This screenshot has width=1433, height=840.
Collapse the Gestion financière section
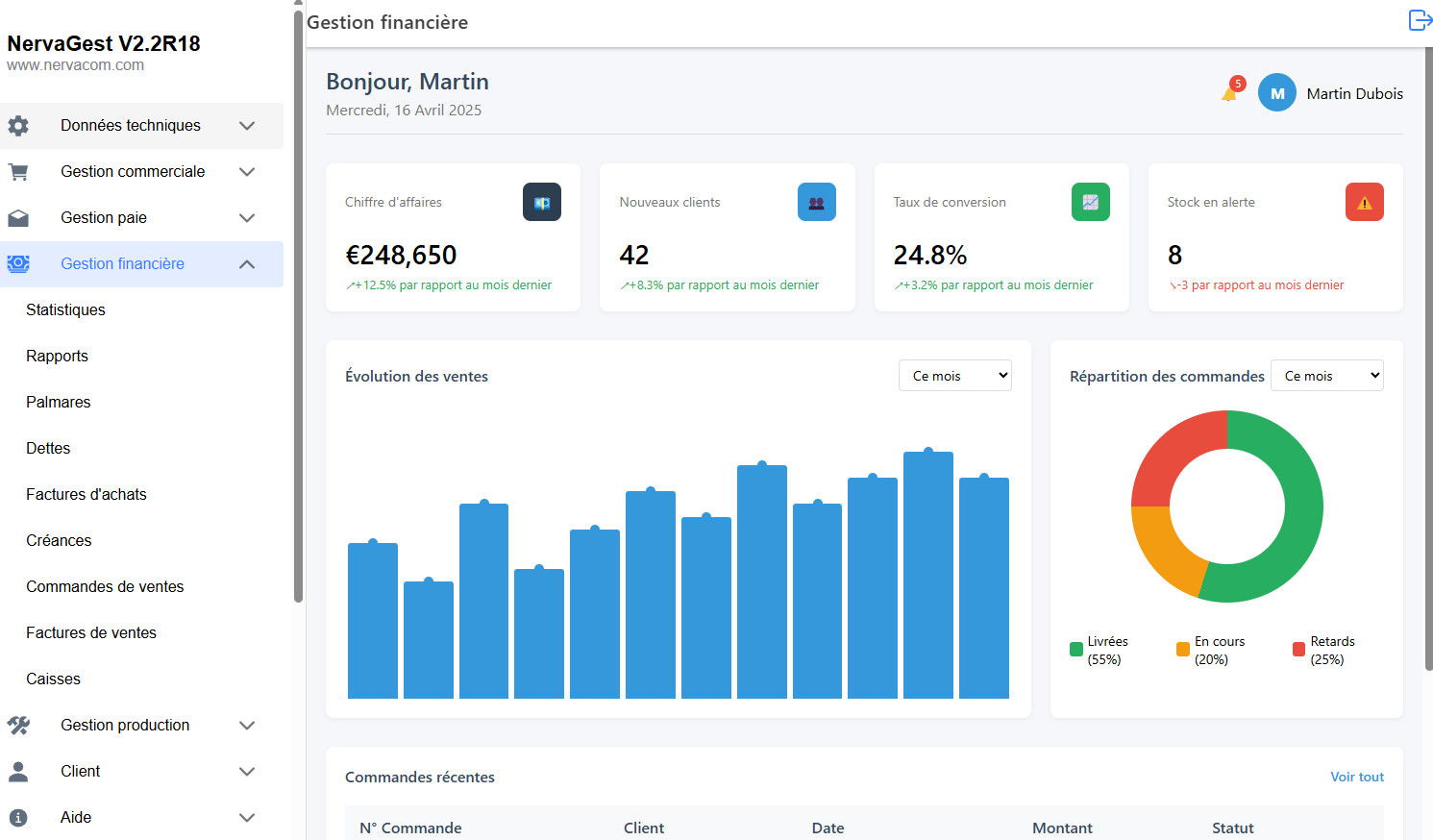[247, 263]
